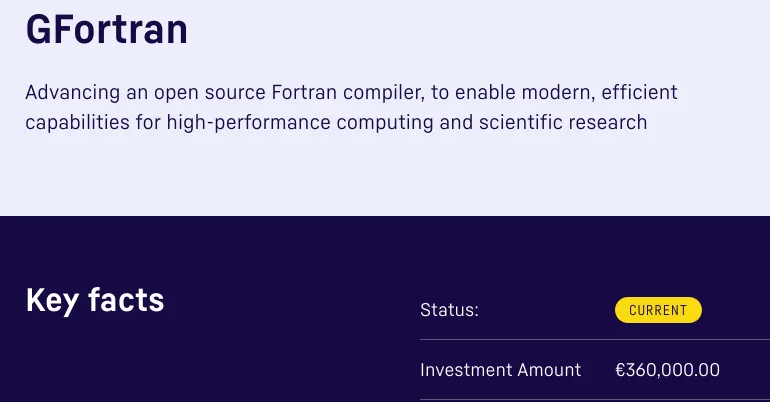Select the €360,000.00 investment value
This screenshot has width=770, height=402.
click(668, 370)
